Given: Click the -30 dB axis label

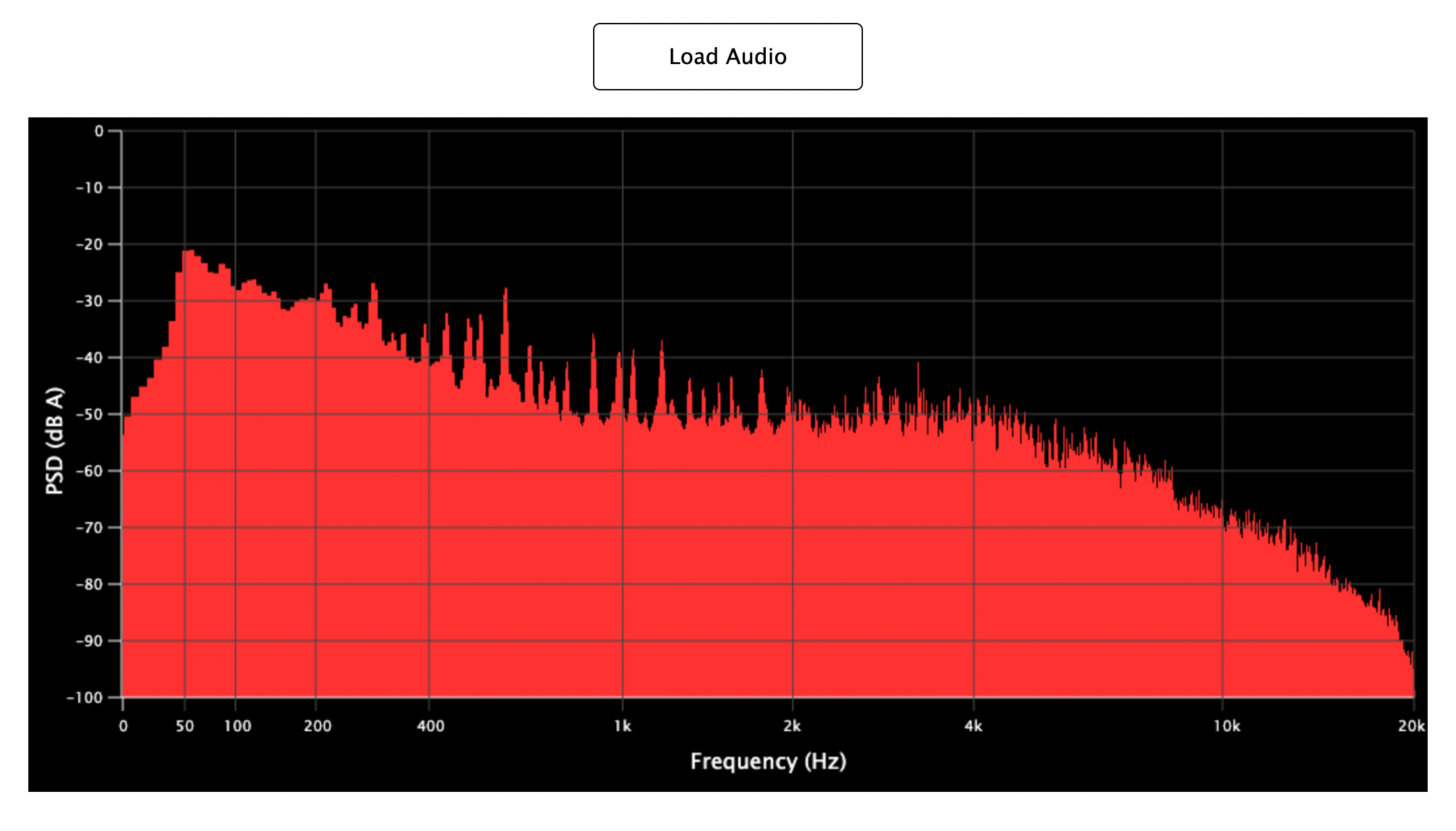Looking at the screenshot, I should [x=90, y=301].
